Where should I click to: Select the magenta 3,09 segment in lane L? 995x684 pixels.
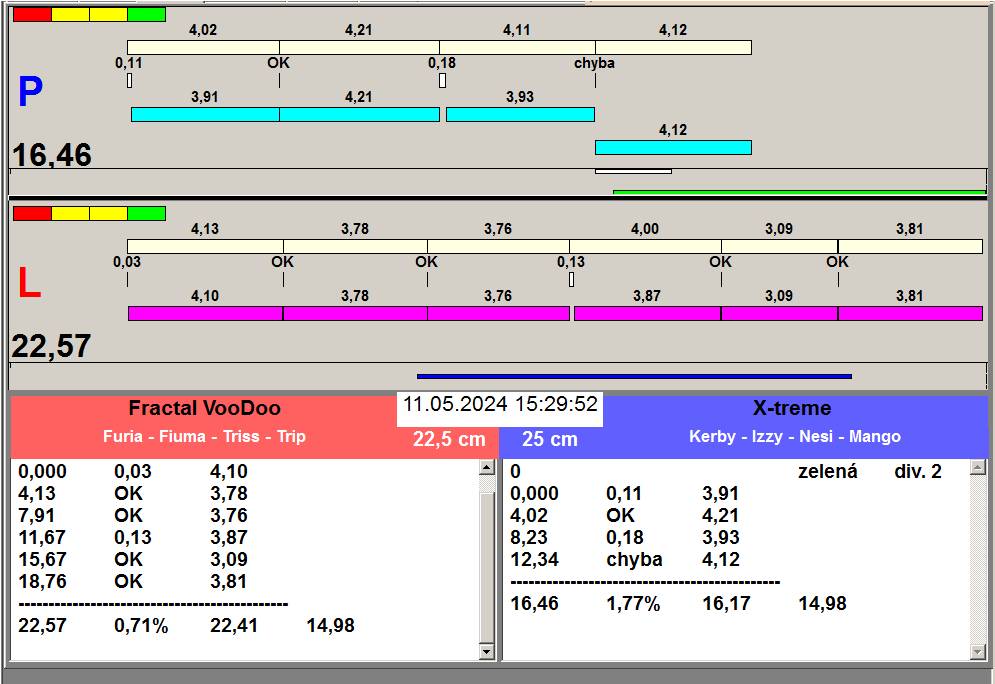pyautogui.click(x=779, y=313)
